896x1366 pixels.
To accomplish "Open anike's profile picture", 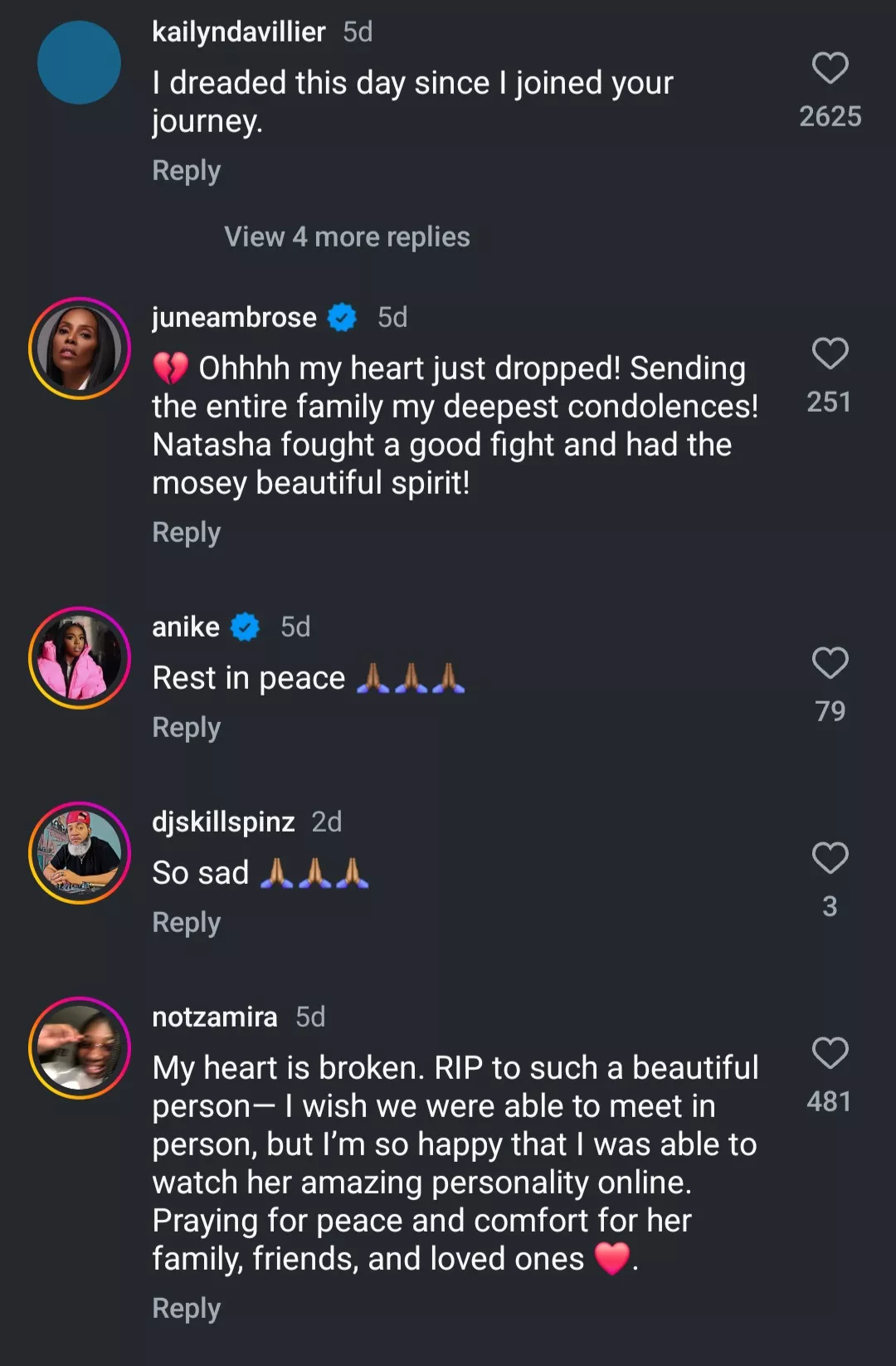I will [80, 658].
